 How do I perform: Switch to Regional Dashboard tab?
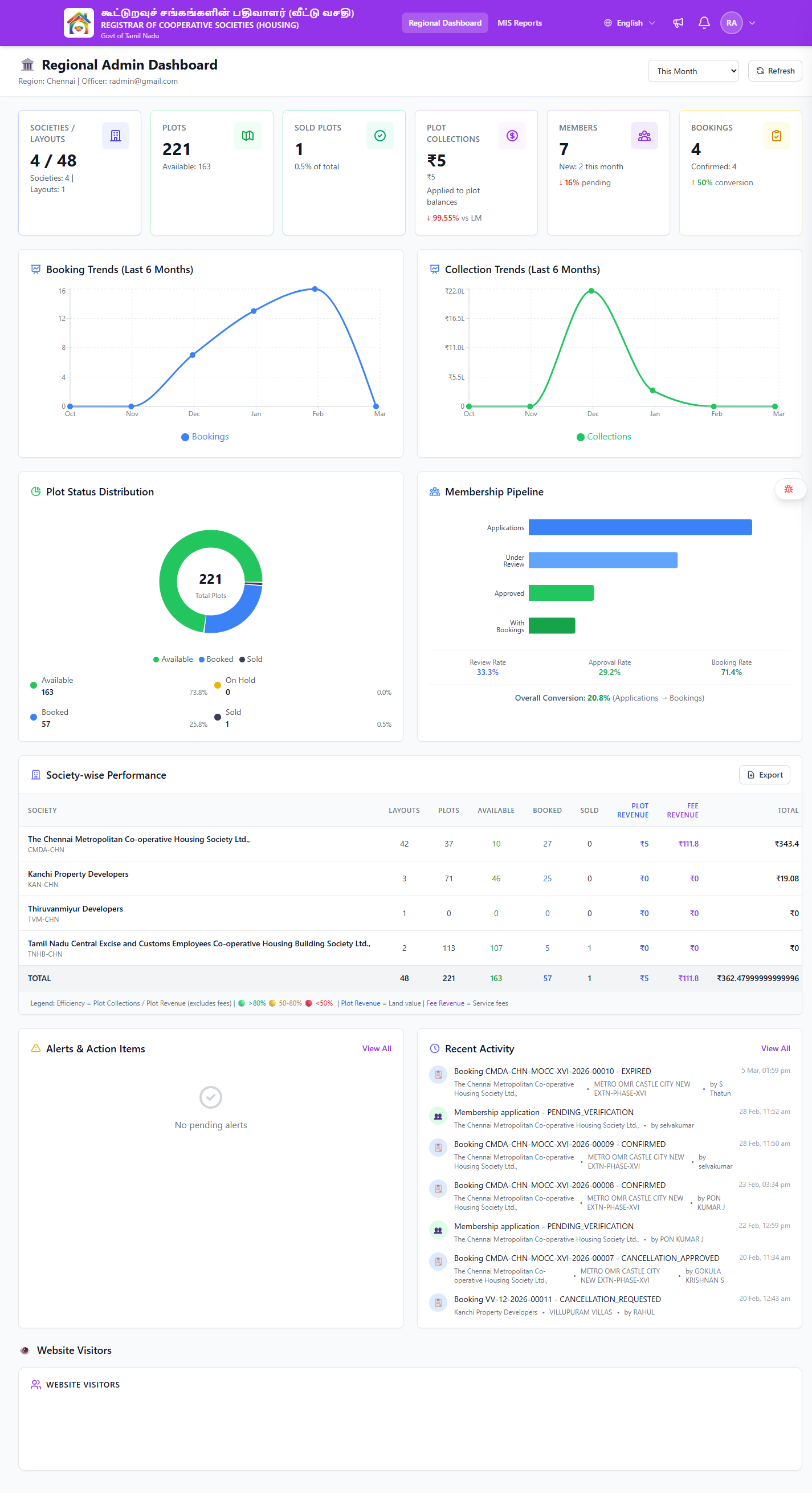coord(445,23)
